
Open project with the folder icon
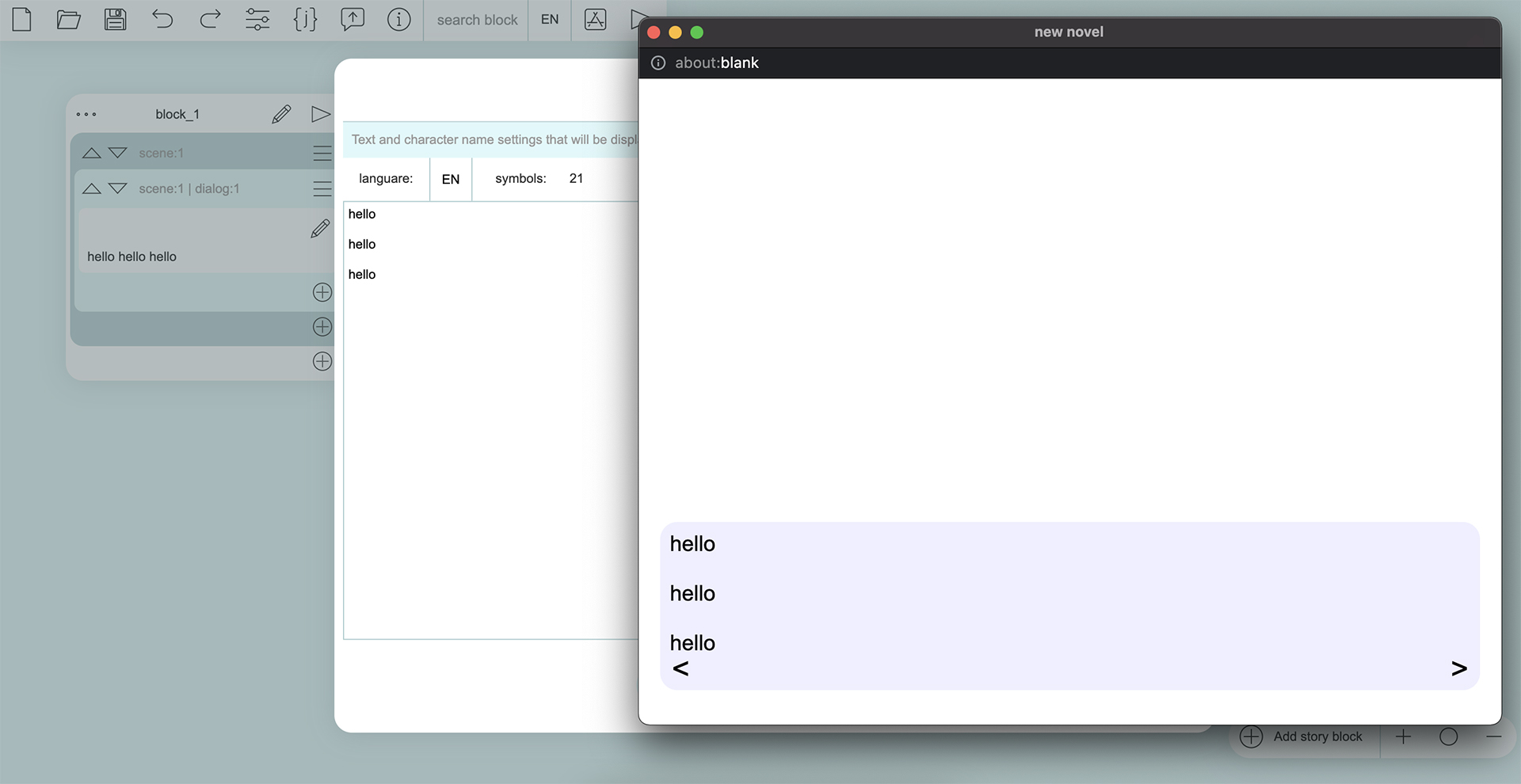[69, 19]
